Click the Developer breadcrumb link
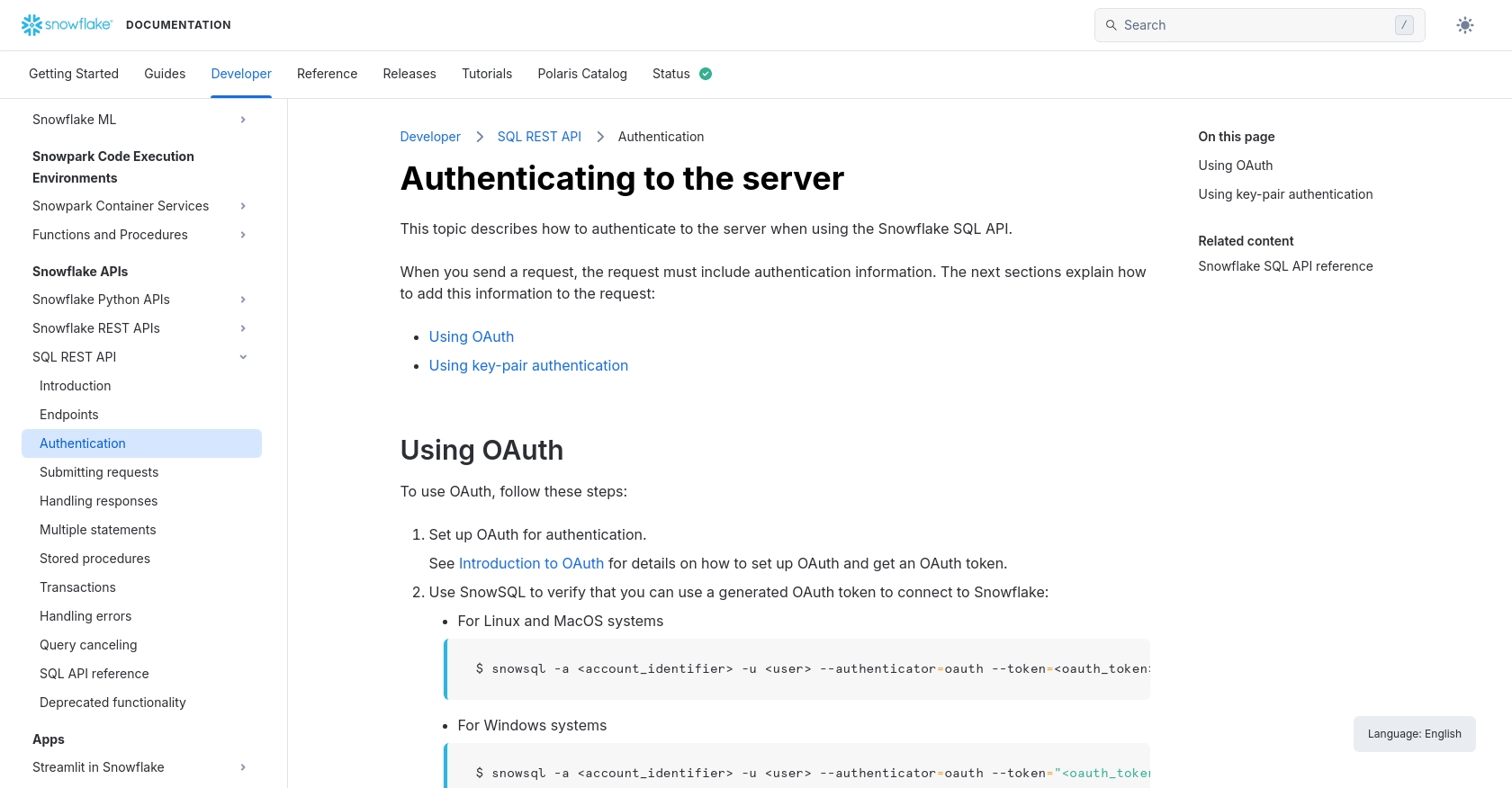 pos(430,137)
